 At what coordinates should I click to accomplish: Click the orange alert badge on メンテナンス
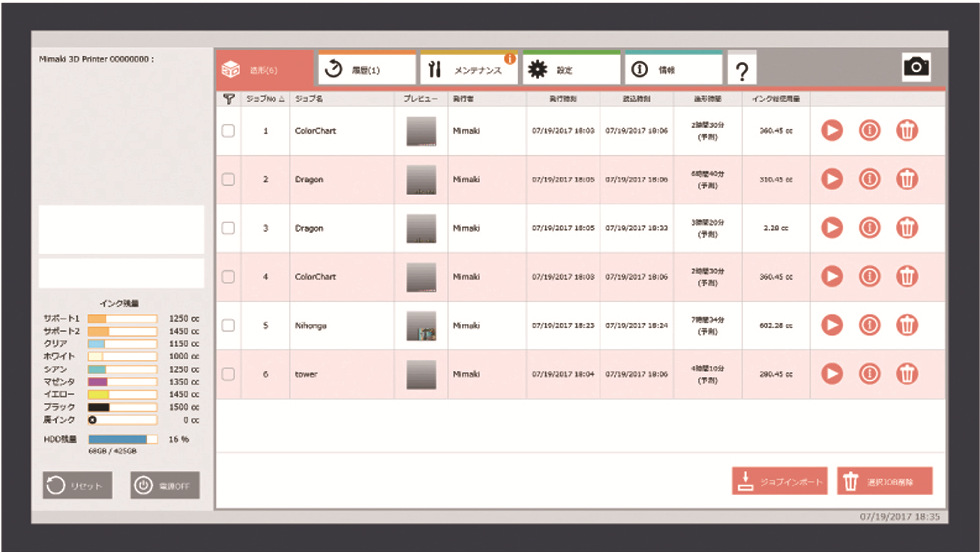point(510,59)
